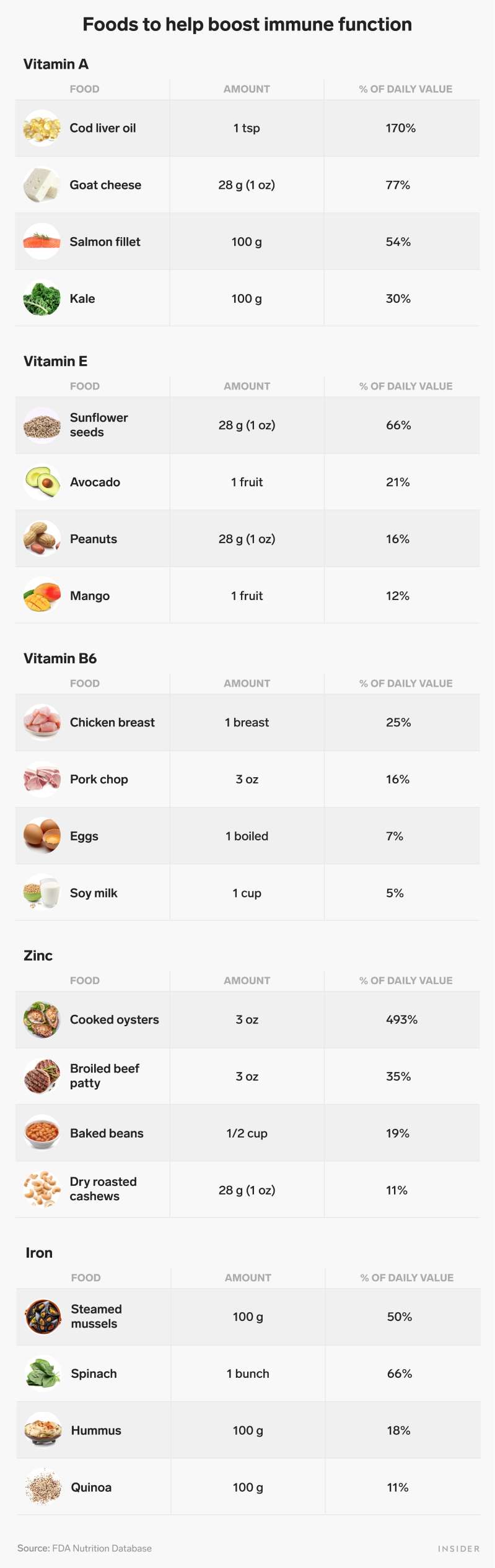The height and width of the screenshot is (1568, 495).
Task: Select the mango picture
Action: click(x=42, y=596)
